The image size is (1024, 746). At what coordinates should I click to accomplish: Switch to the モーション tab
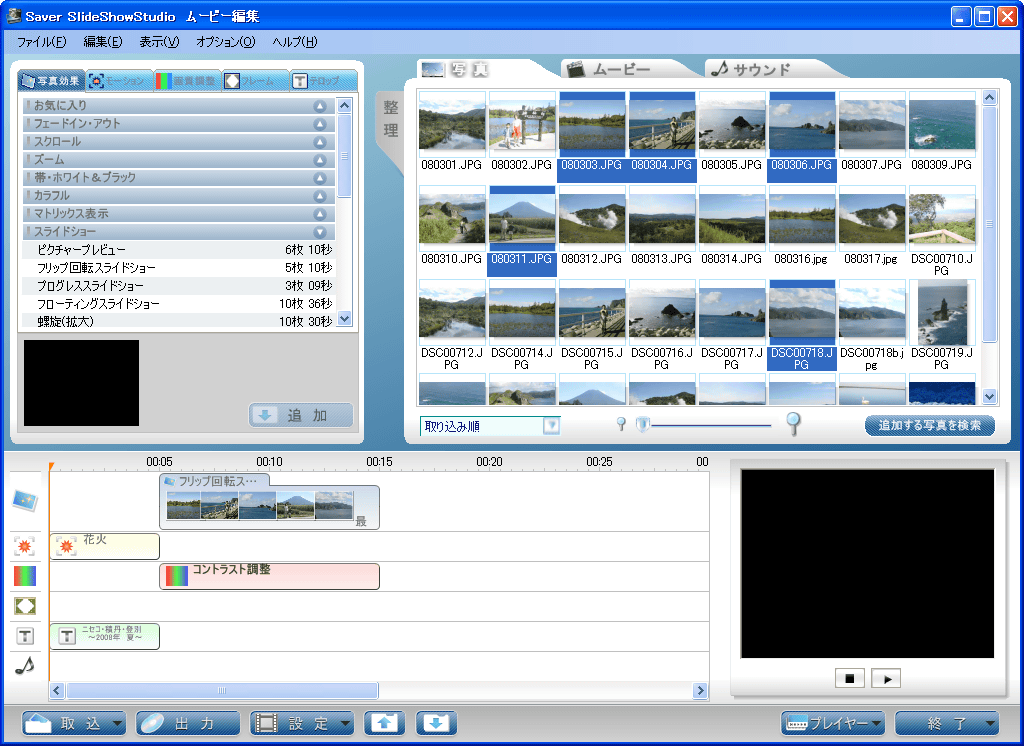click(x=120, y=81)
